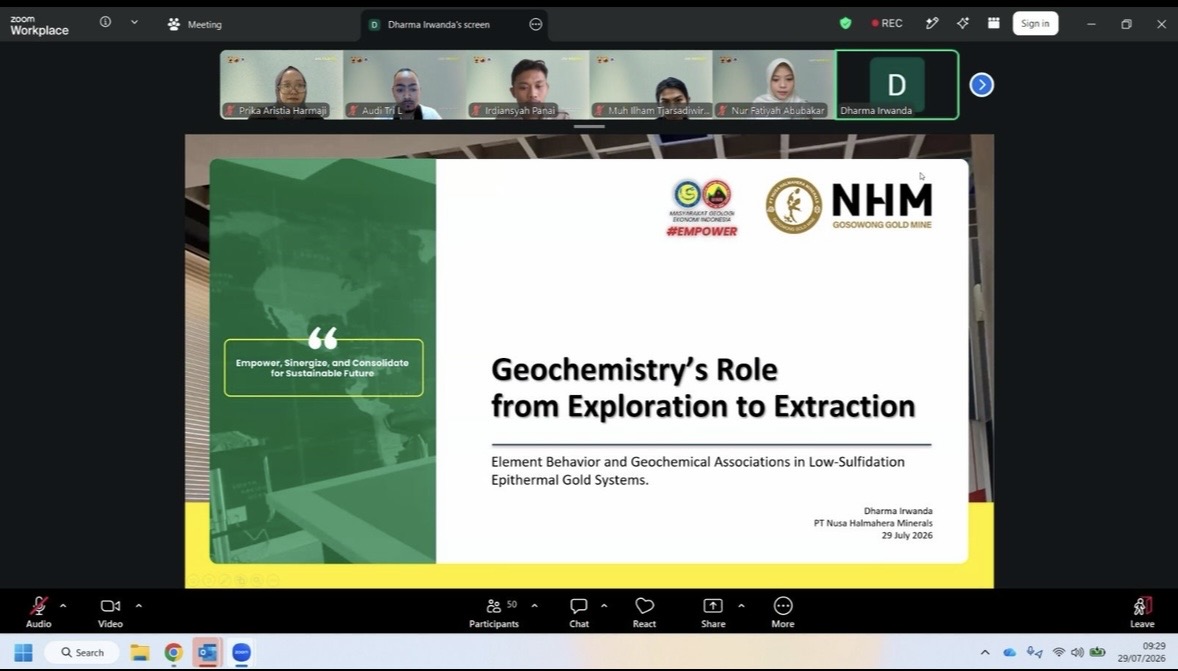
Task: Open the AI Companion sparkle icon
Action: click(x=962, y=23)
